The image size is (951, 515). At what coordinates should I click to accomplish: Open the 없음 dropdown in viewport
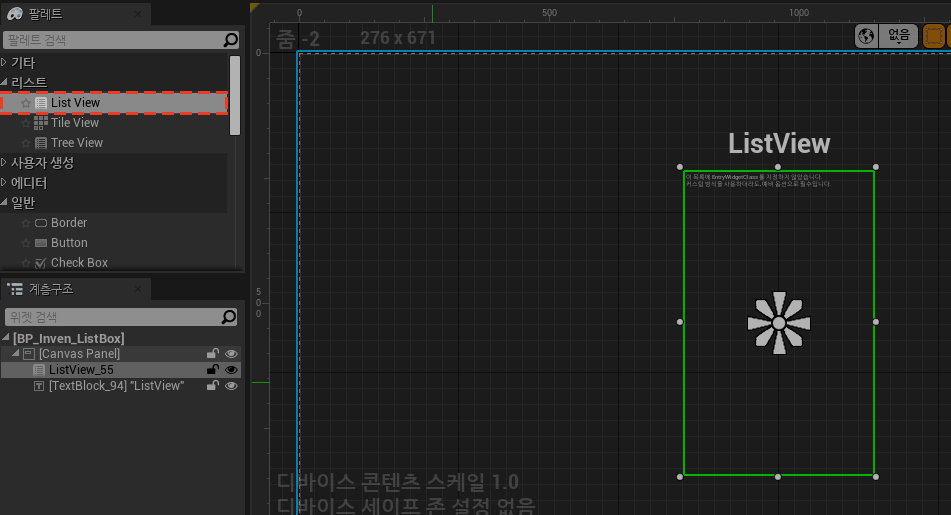[x=898, y=36]
